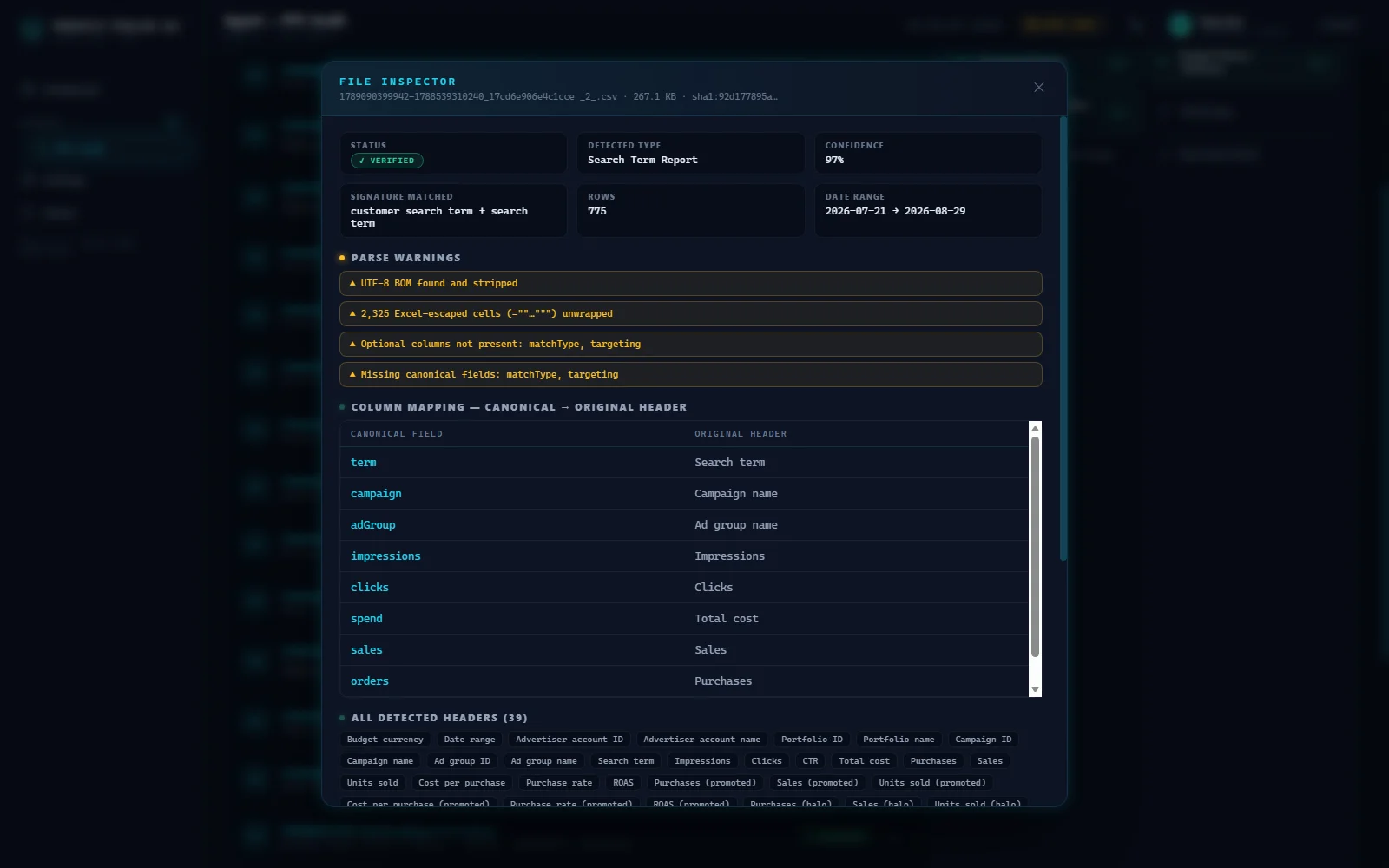Select the 'impressions' canonical field
This screenshot has width=1389, height=868.
(x=385, y=556)
